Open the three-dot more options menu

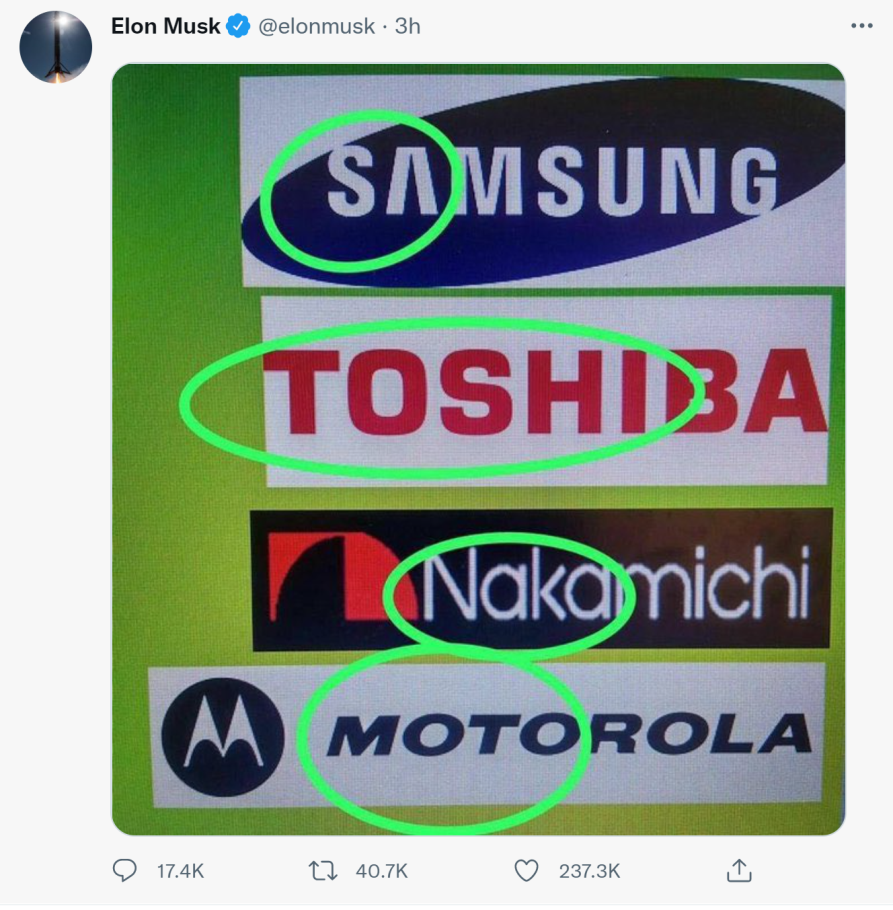click(862, 26)
